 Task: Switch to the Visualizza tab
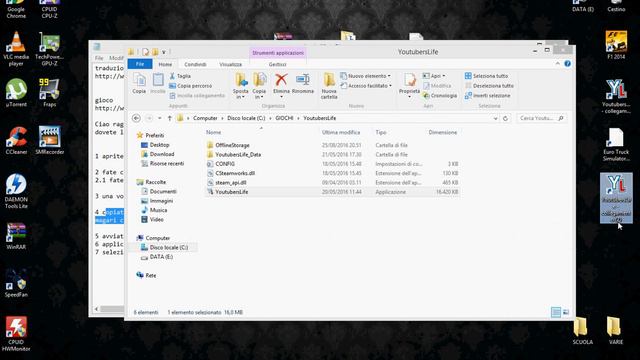click(x=231, y=64)
